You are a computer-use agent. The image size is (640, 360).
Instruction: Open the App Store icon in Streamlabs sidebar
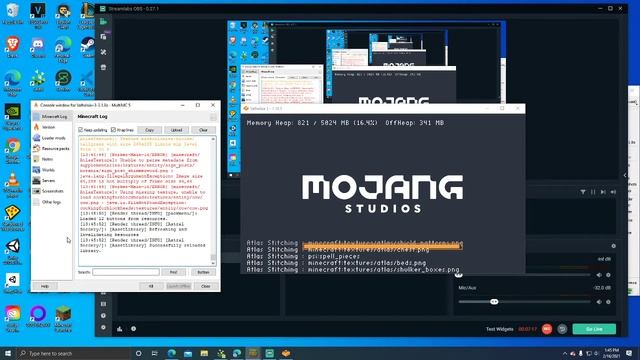tap(103, 67)
